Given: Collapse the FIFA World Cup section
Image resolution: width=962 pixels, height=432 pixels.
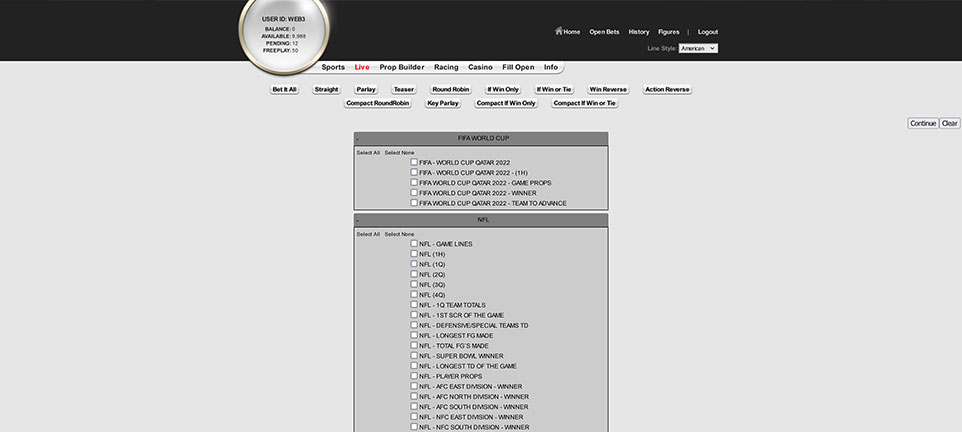Looking at the screenshot, I should pos(358,139).
